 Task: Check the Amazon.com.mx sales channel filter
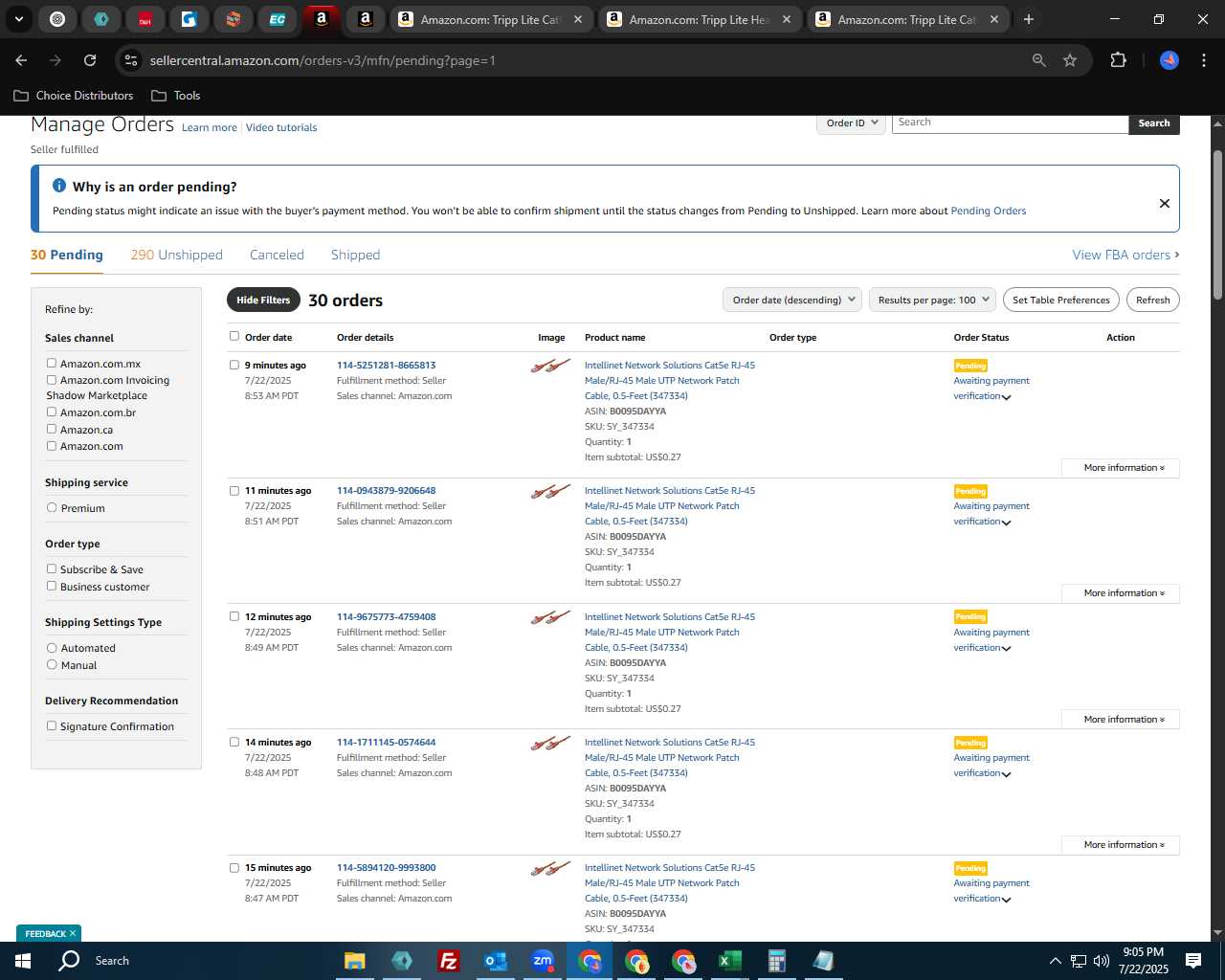(52, 363)
